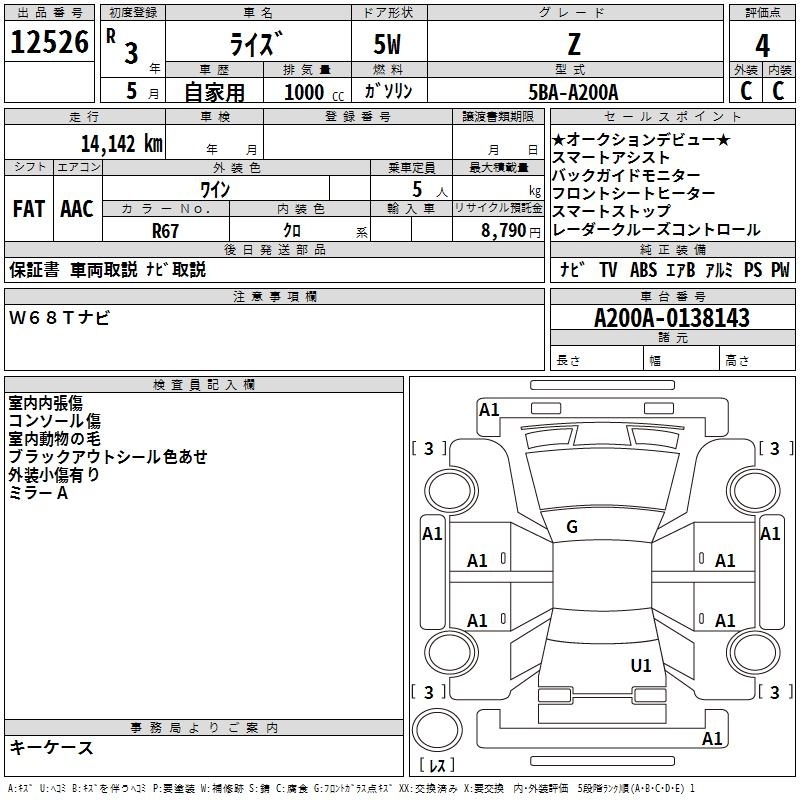
Task: Select ABS in genuine equipment row
Action: pyautogui.click(x=643, y=270)
